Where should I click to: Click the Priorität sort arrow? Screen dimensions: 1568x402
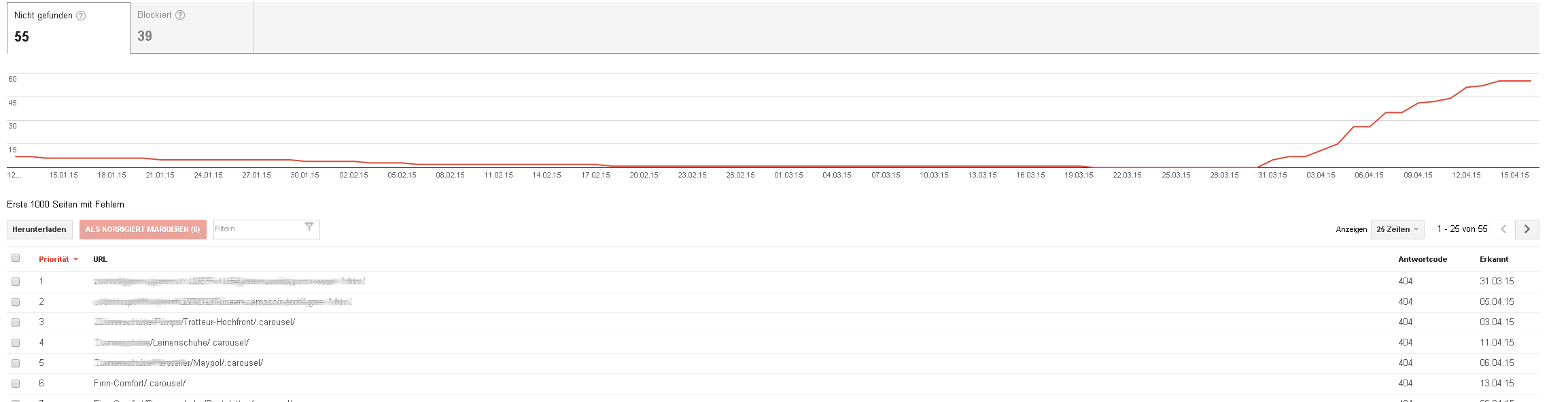75,260
